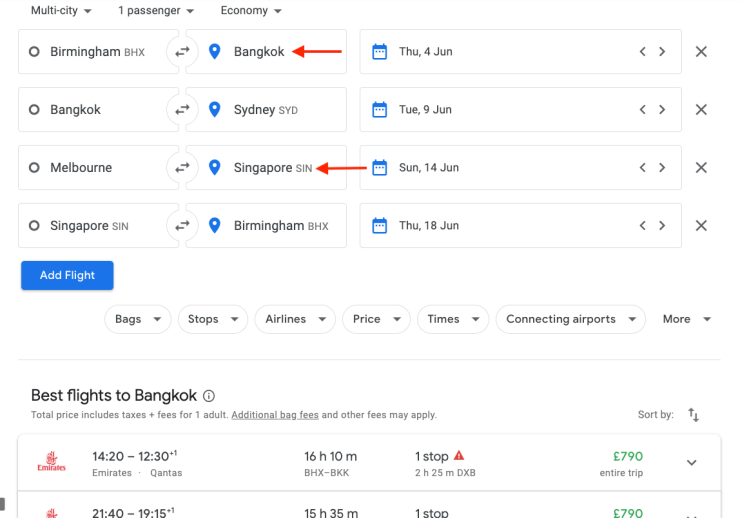Open the Connecting airports filter
This screenshot has height=518, width=740.
570,319
